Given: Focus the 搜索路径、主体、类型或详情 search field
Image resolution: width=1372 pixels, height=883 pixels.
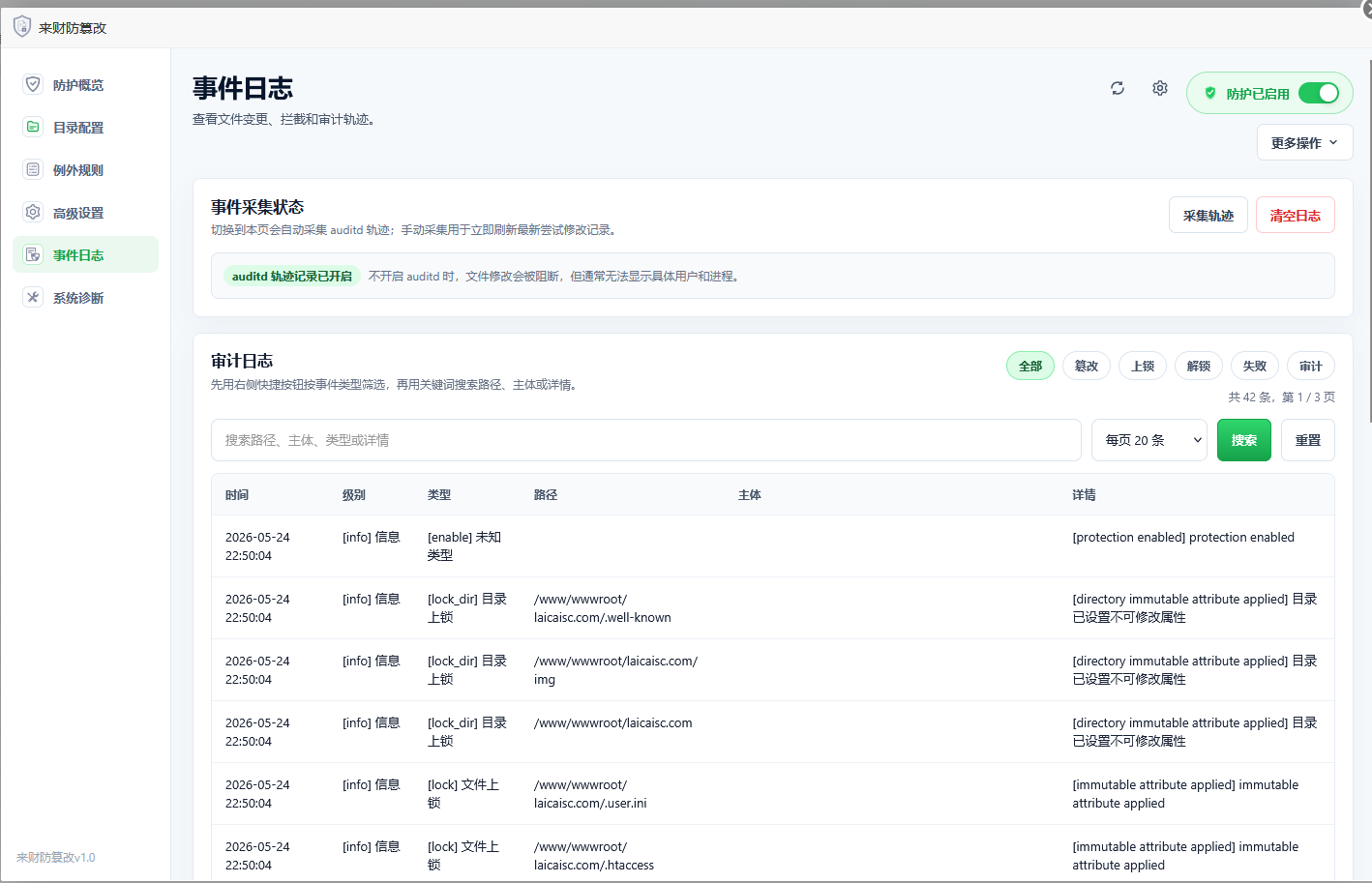Looking at the screenshot, I should (x=646, y=440).
